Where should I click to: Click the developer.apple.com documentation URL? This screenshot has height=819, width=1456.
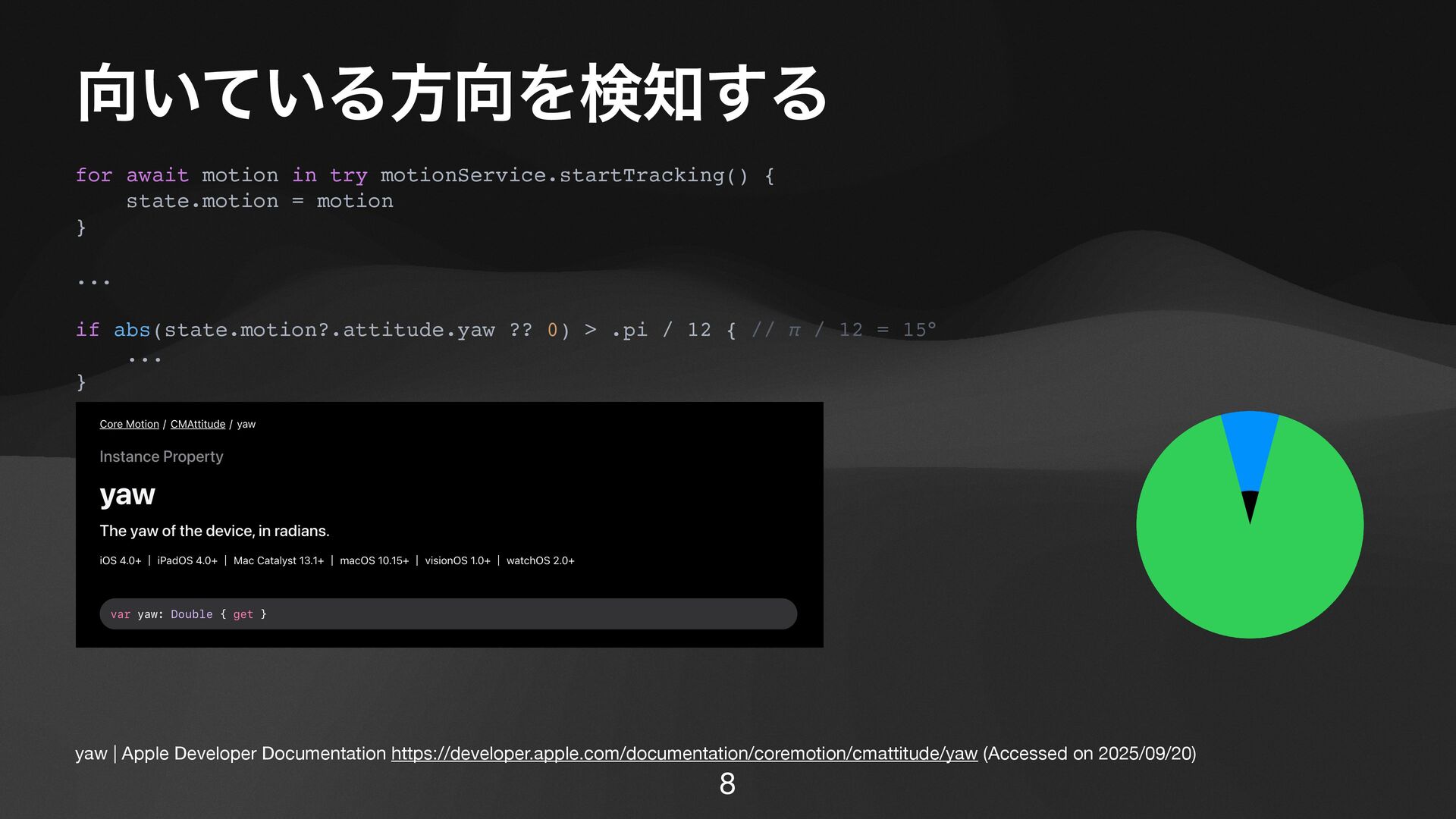[x=684, y=753]
